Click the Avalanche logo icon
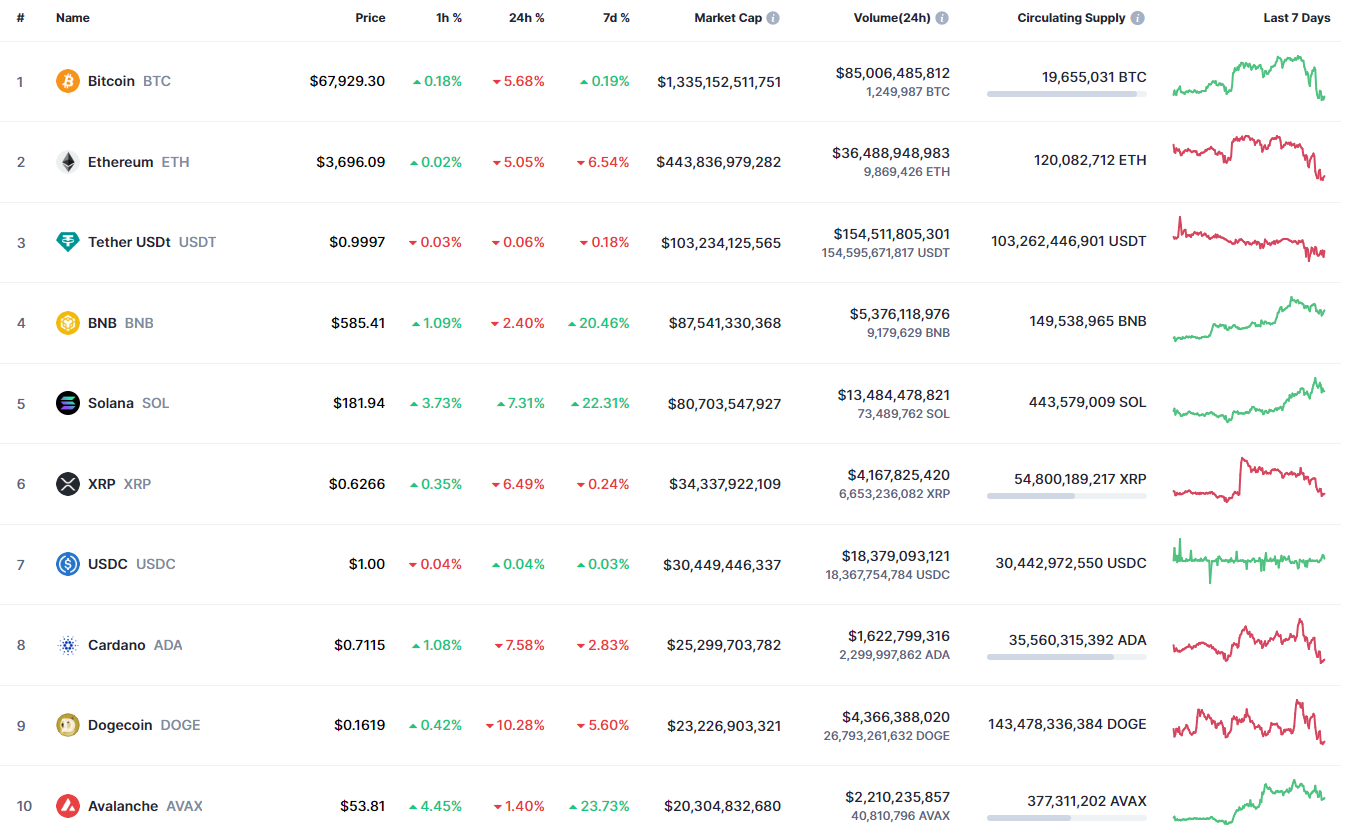This screenshot has height=837, width=1360. 68,806
